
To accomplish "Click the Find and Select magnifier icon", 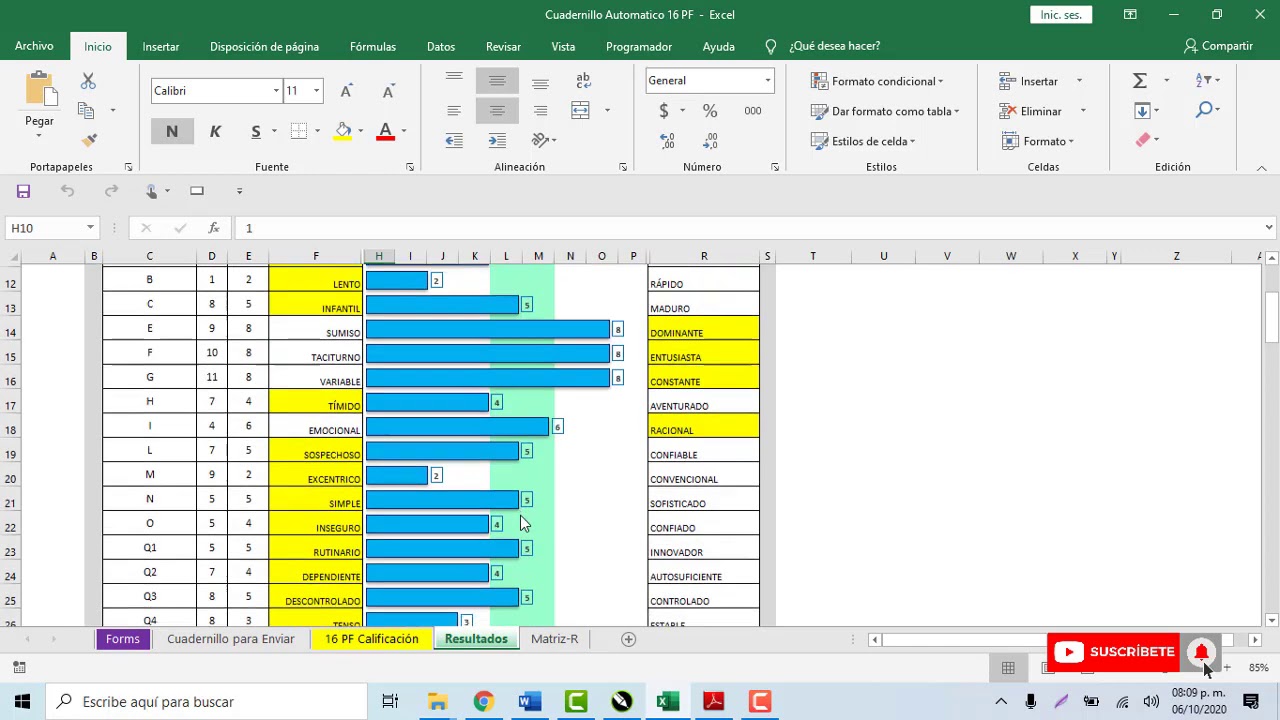I will pyautogui.click(x=1204, y=110).
